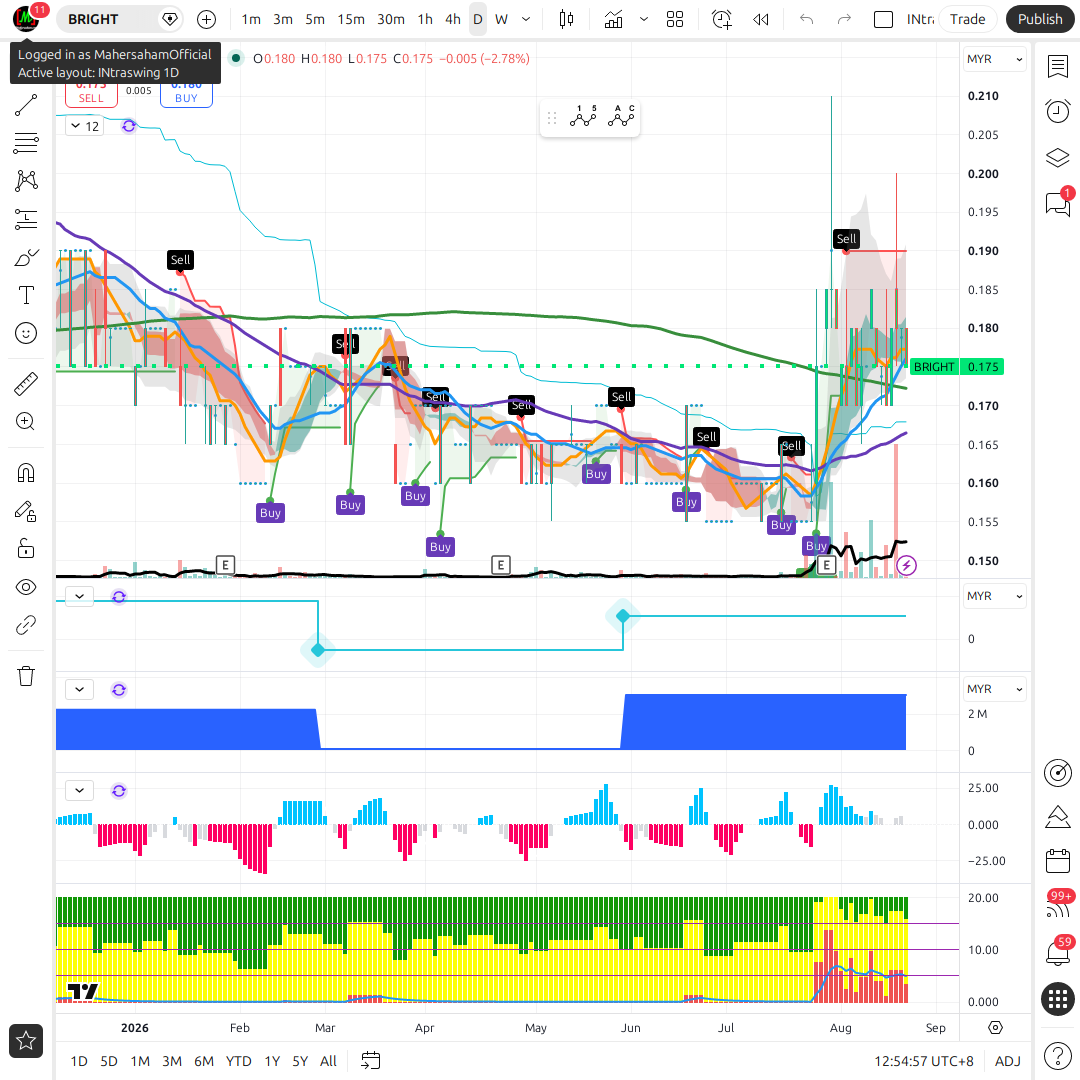Toggle ADJ adjusted data
The image size is (1080, 1080).
[1008, 1061]
